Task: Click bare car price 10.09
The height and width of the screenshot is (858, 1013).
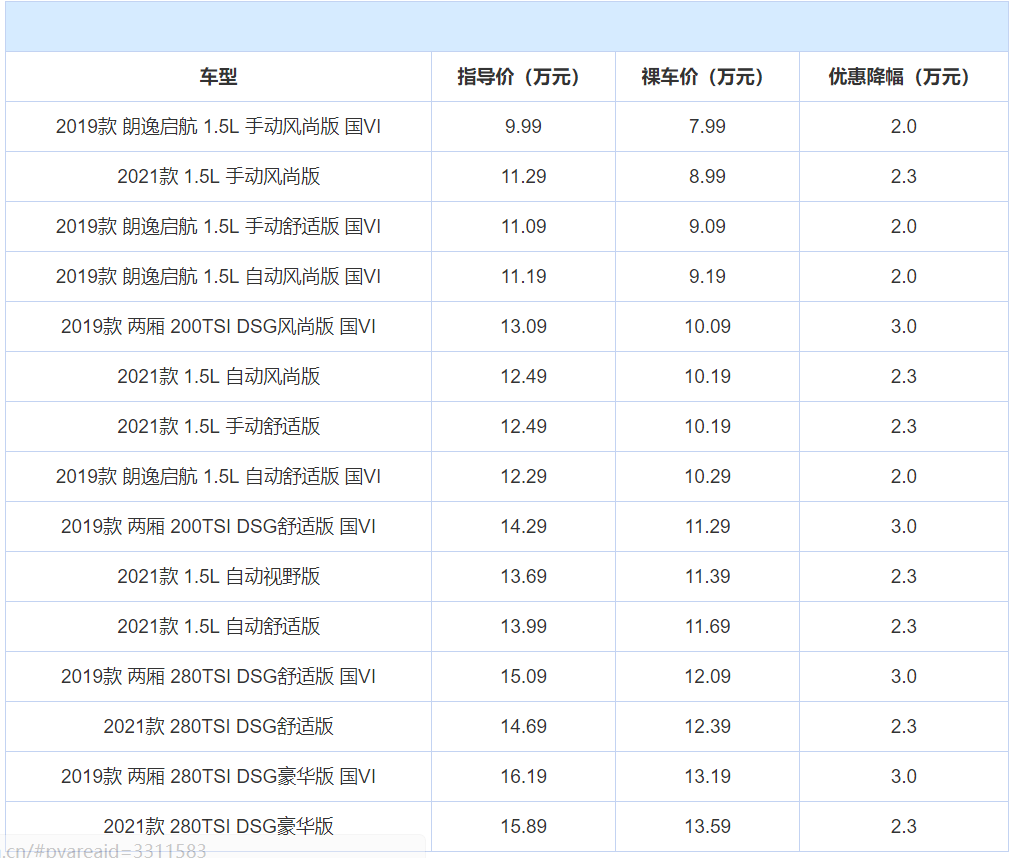Action: (707, 326)
